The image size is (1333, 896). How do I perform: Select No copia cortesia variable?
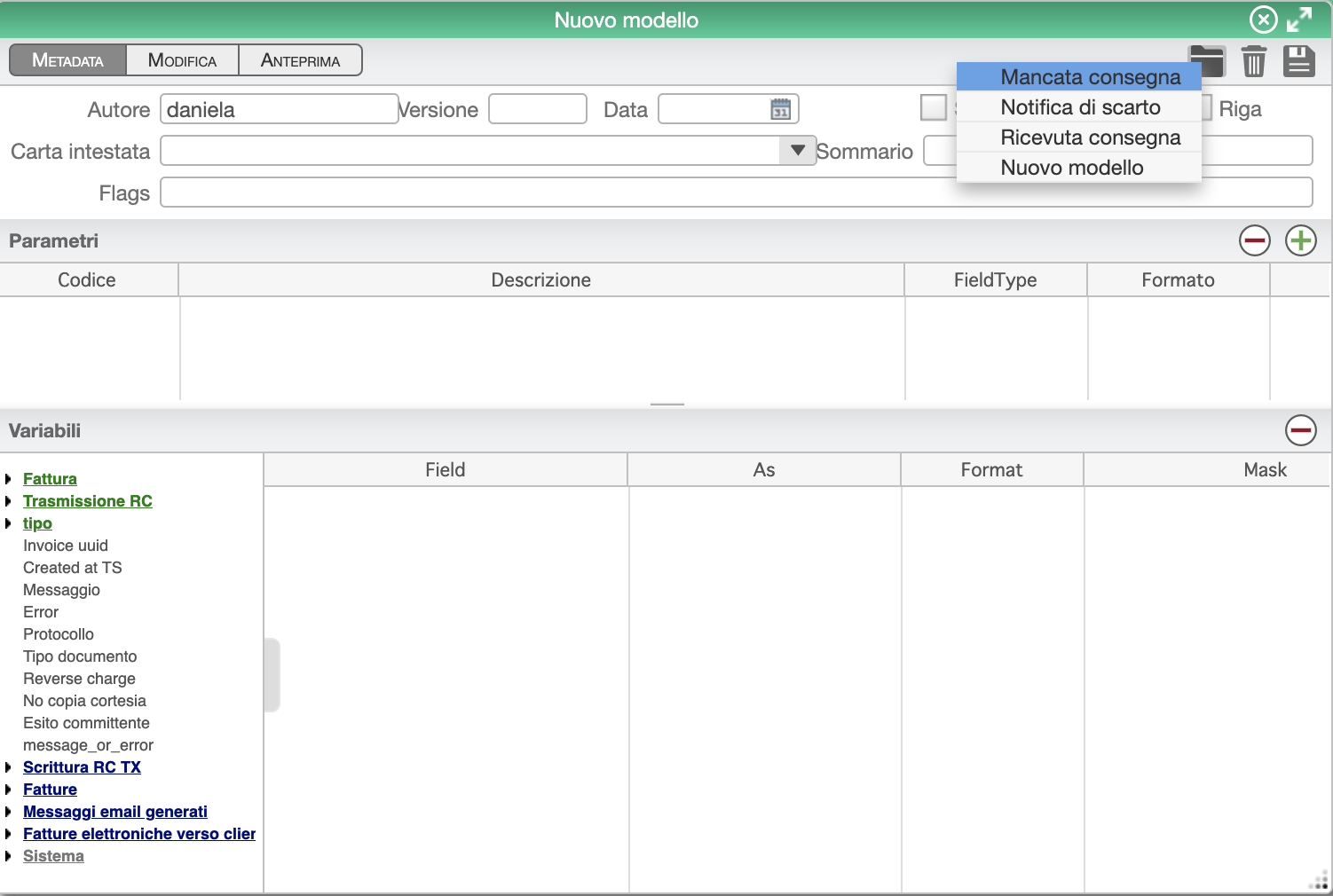click(84, 701)
